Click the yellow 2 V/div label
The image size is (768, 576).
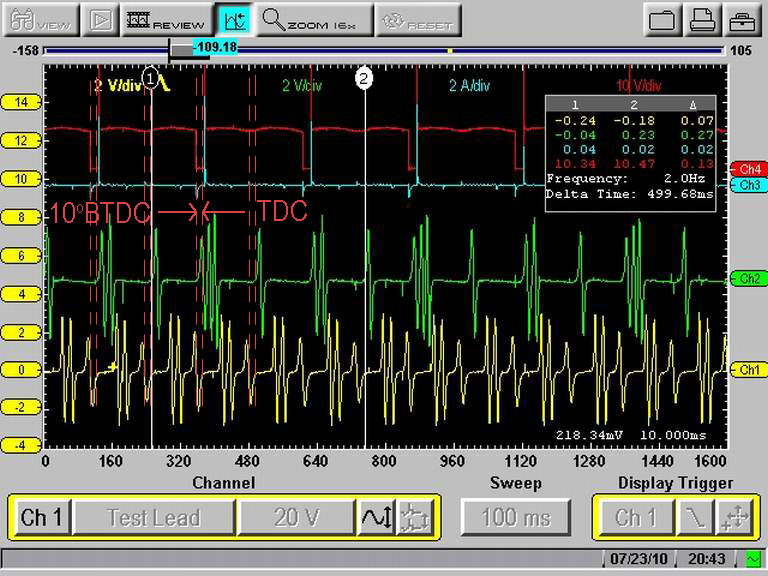(118, 86)
